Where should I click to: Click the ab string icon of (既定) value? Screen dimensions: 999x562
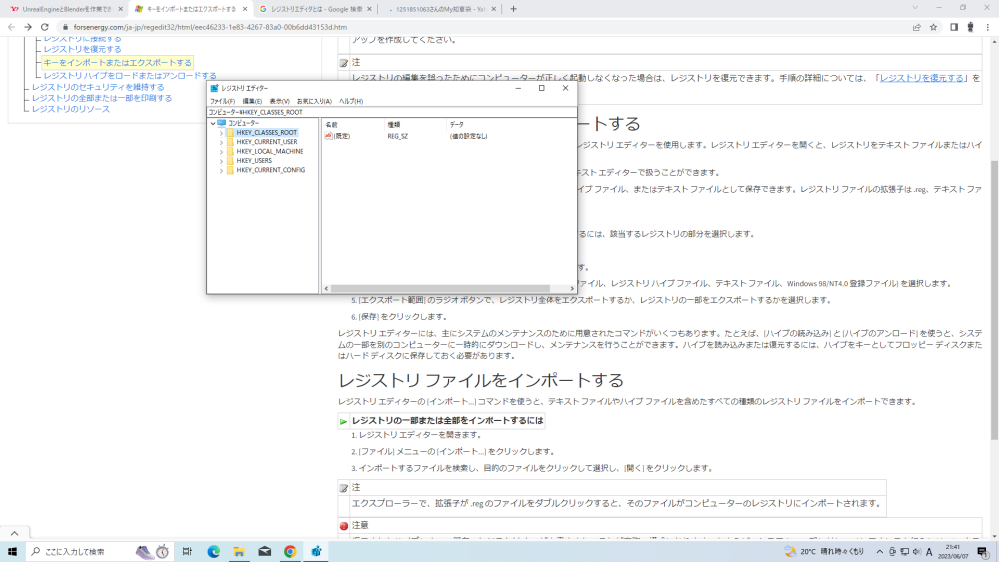click(328, 136)
